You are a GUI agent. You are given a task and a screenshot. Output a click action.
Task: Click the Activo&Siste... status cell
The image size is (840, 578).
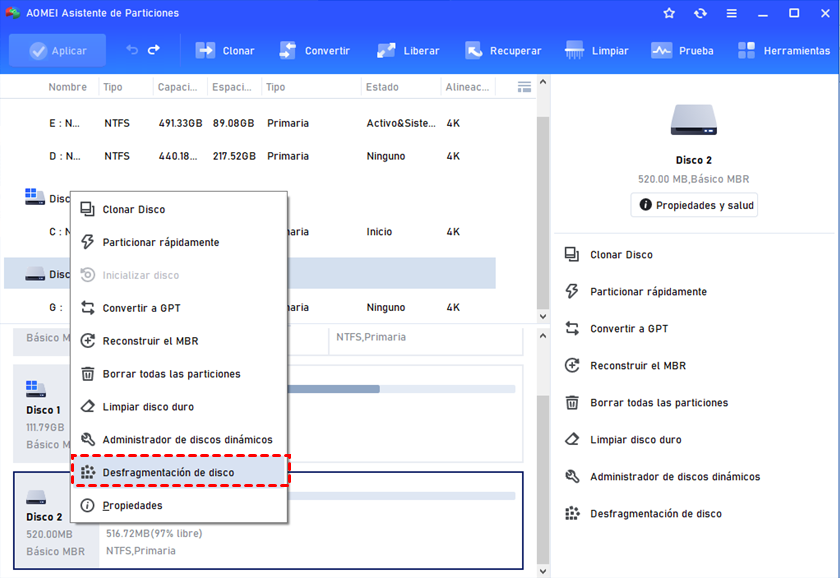(x=401, y=123)
